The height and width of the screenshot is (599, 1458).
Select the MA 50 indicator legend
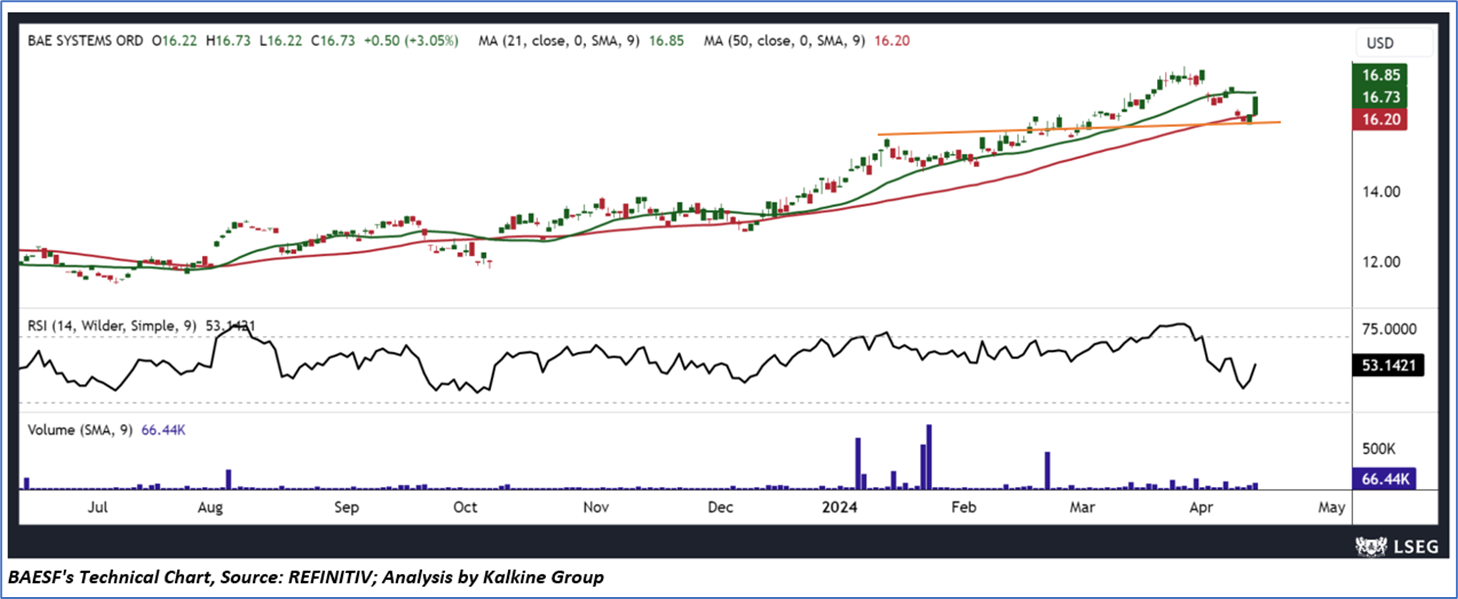click(806, 41)
